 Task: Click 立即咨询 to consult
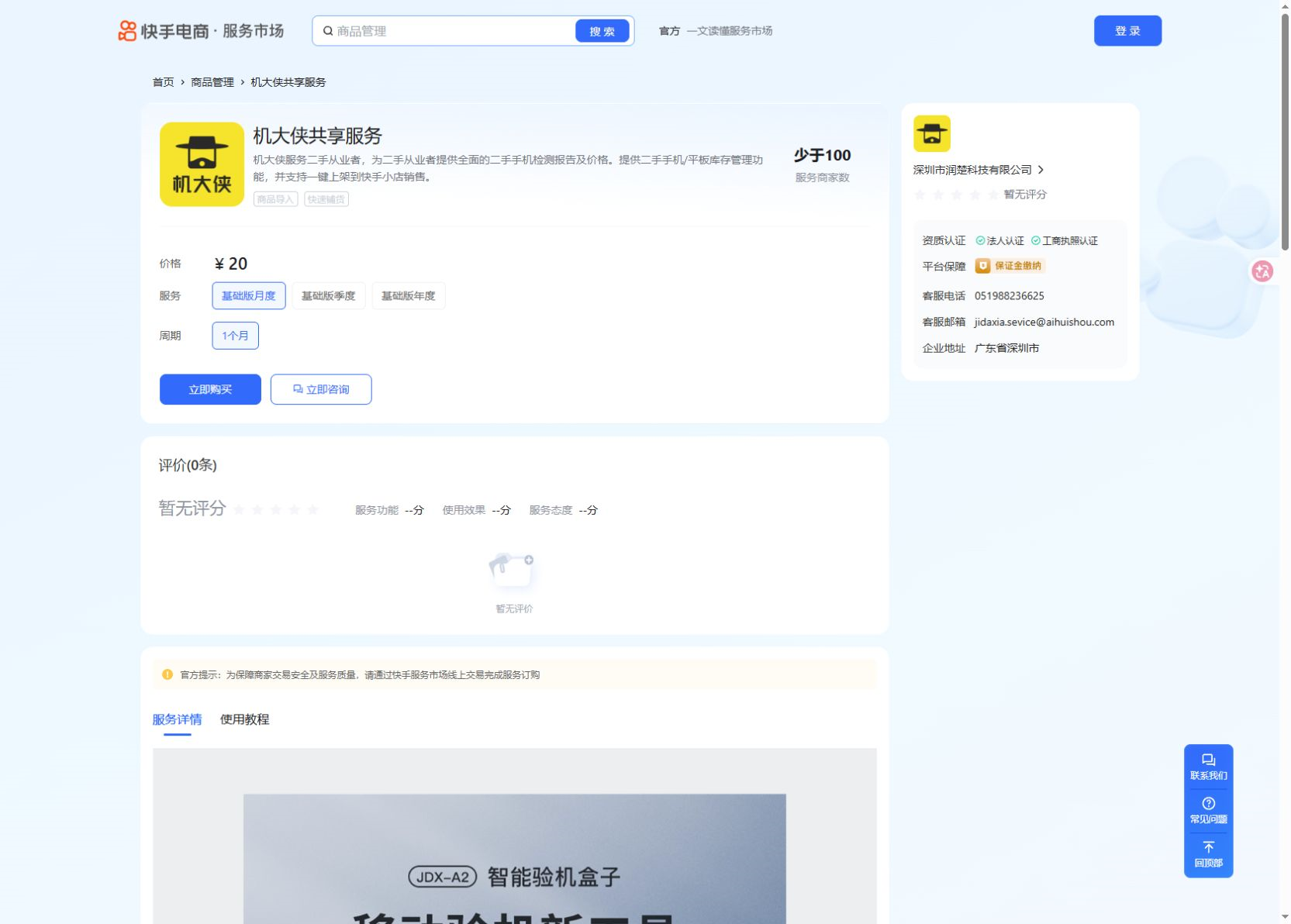click(x=321, y=389)
